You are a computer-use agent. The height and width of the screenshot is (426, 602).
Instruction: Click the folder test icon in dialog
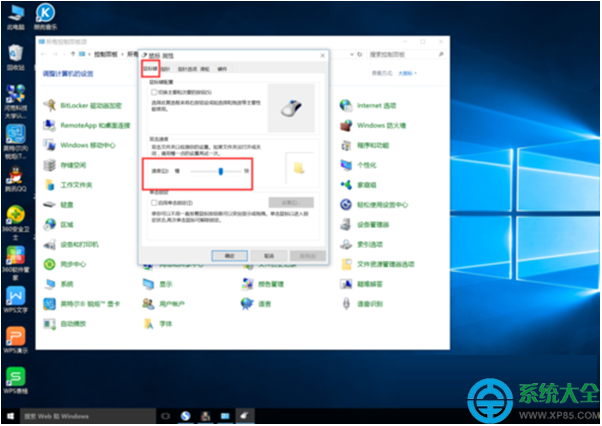(299, 168)
